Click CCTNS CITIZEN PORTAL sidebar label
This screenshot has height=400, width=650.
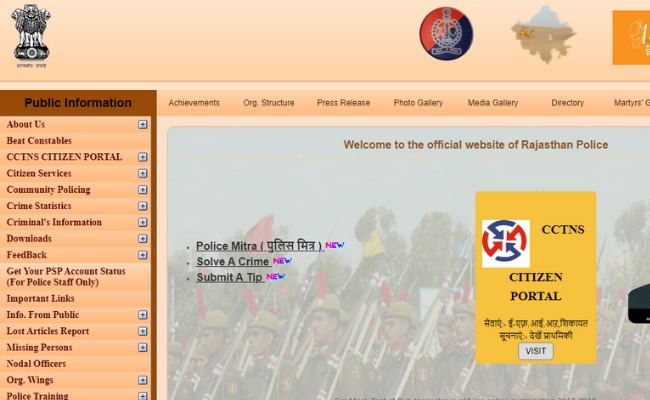pos(64,157)
